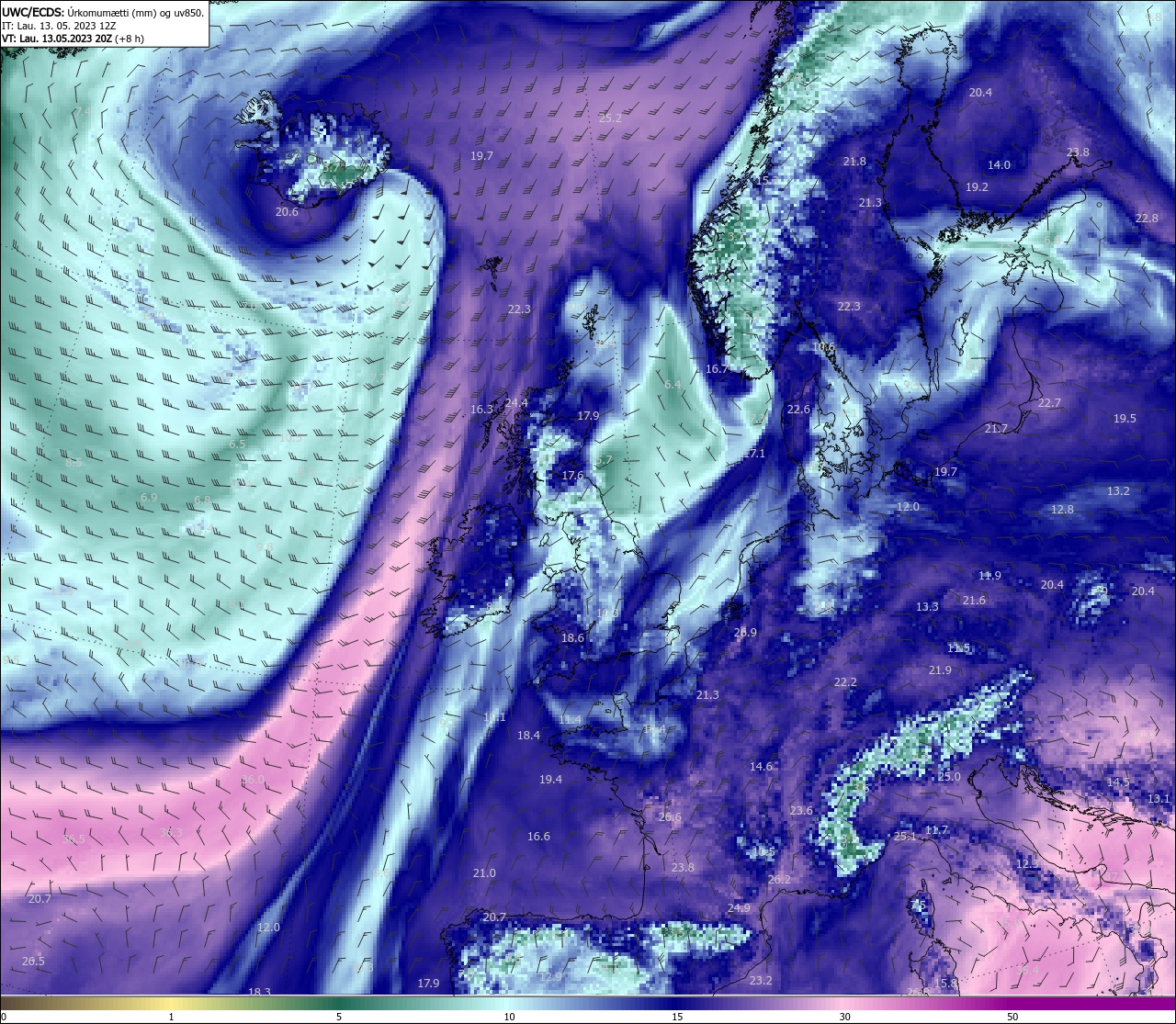The width and height of the screenshot is (1176, 1024).
Task: Select the 12.8 value over Poland
Action: click(x=1062, y=510)
